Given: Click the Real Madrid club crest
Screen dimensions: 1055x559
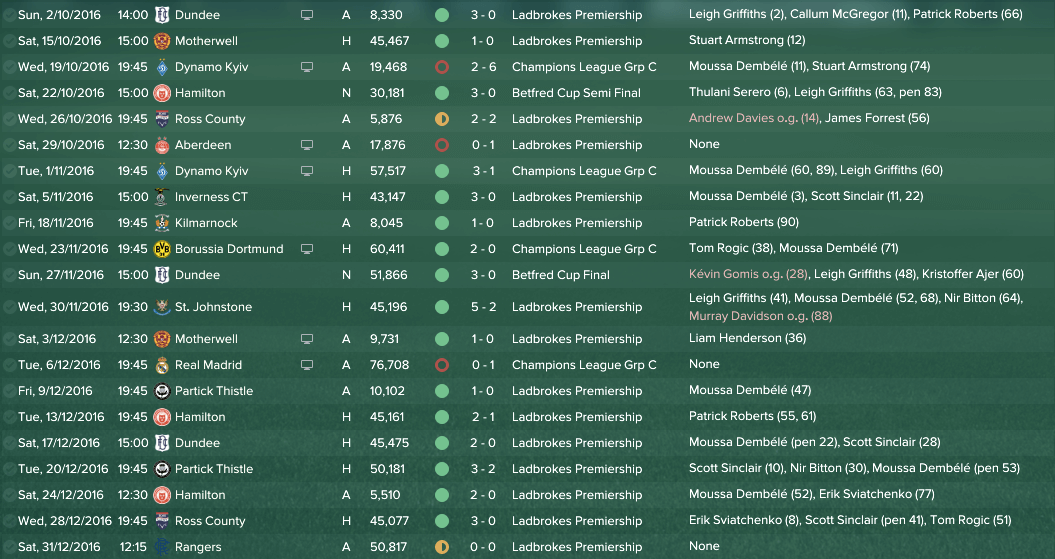Looking at the screenshot, I should tap(161, 365).
